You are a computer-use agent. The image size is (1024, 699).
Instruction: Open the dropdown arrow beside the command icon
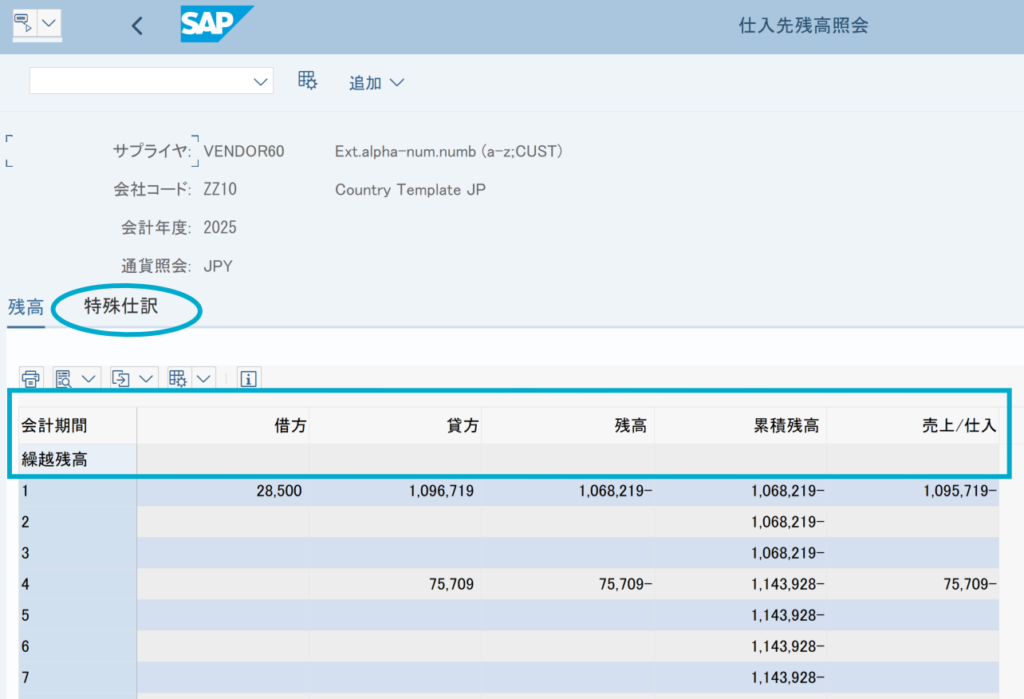tap(50, 23)
